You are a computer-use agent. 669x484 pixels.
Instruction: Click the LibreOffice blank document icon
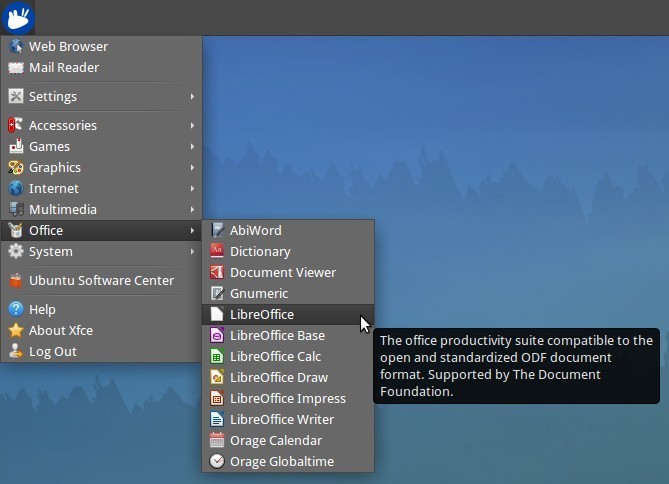pyautogui.click(x=217, y=315)
